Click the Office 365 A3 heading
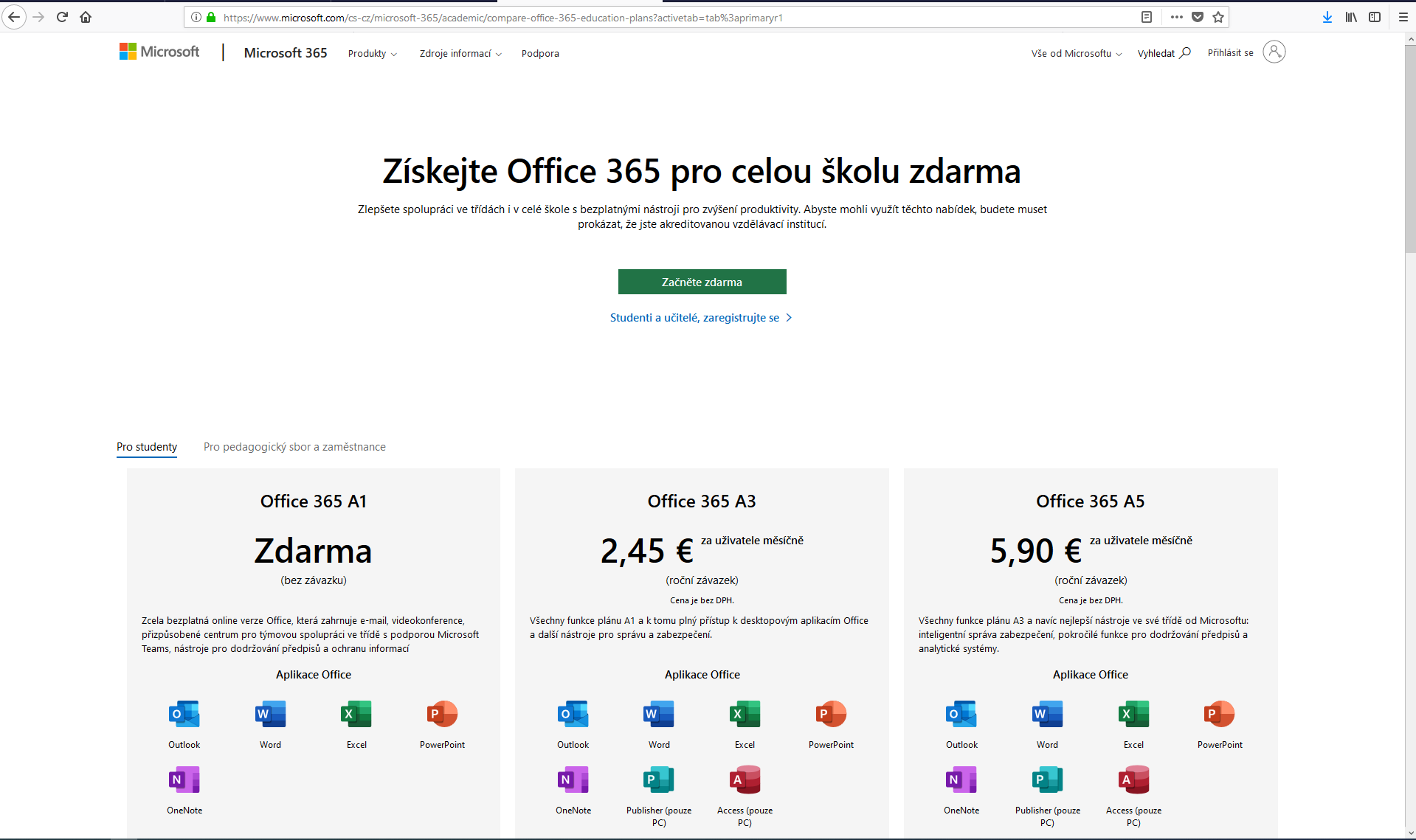 point(702,501)
